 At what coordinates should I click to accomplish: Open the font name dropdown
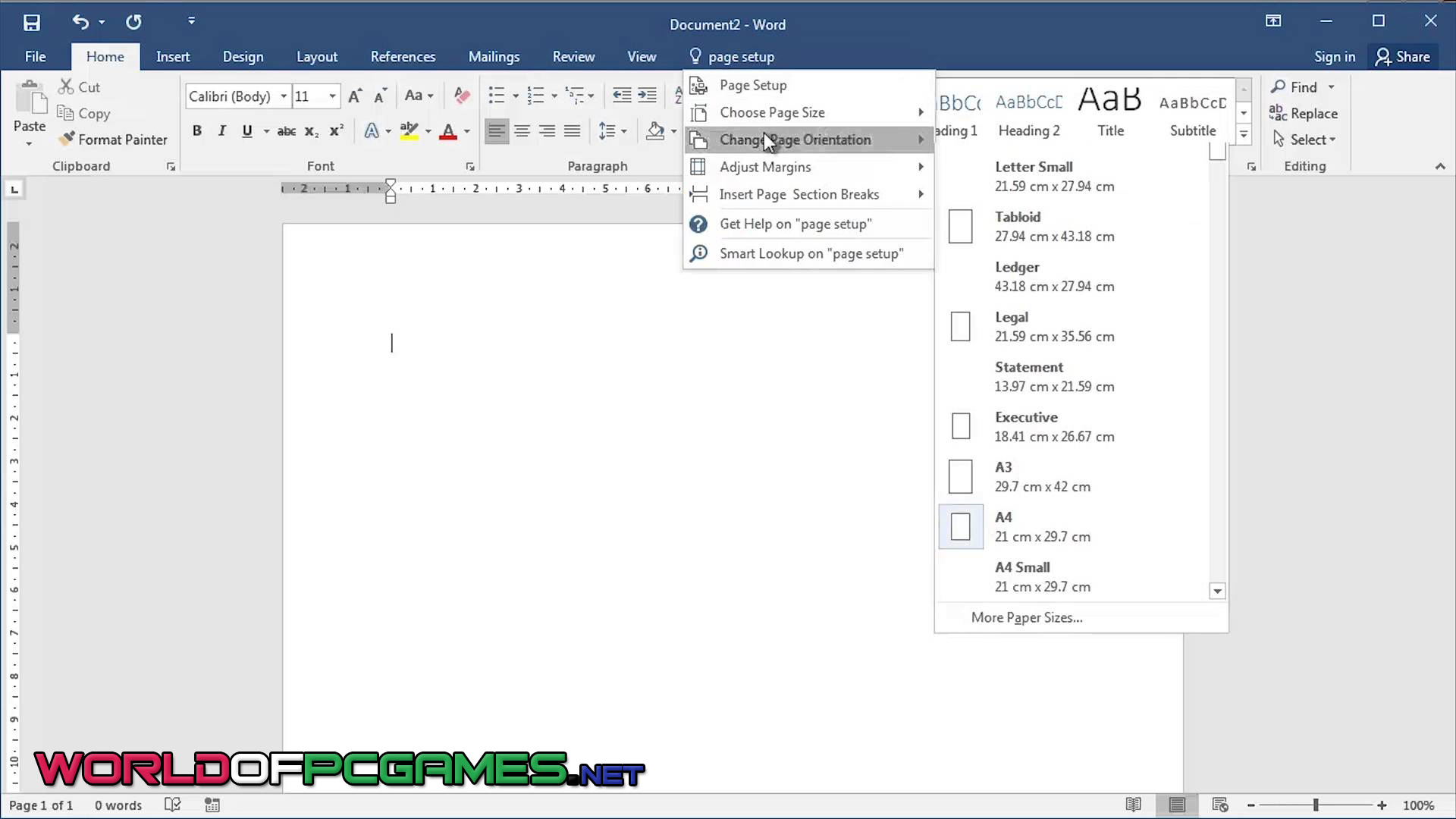[x=284, y=96]
